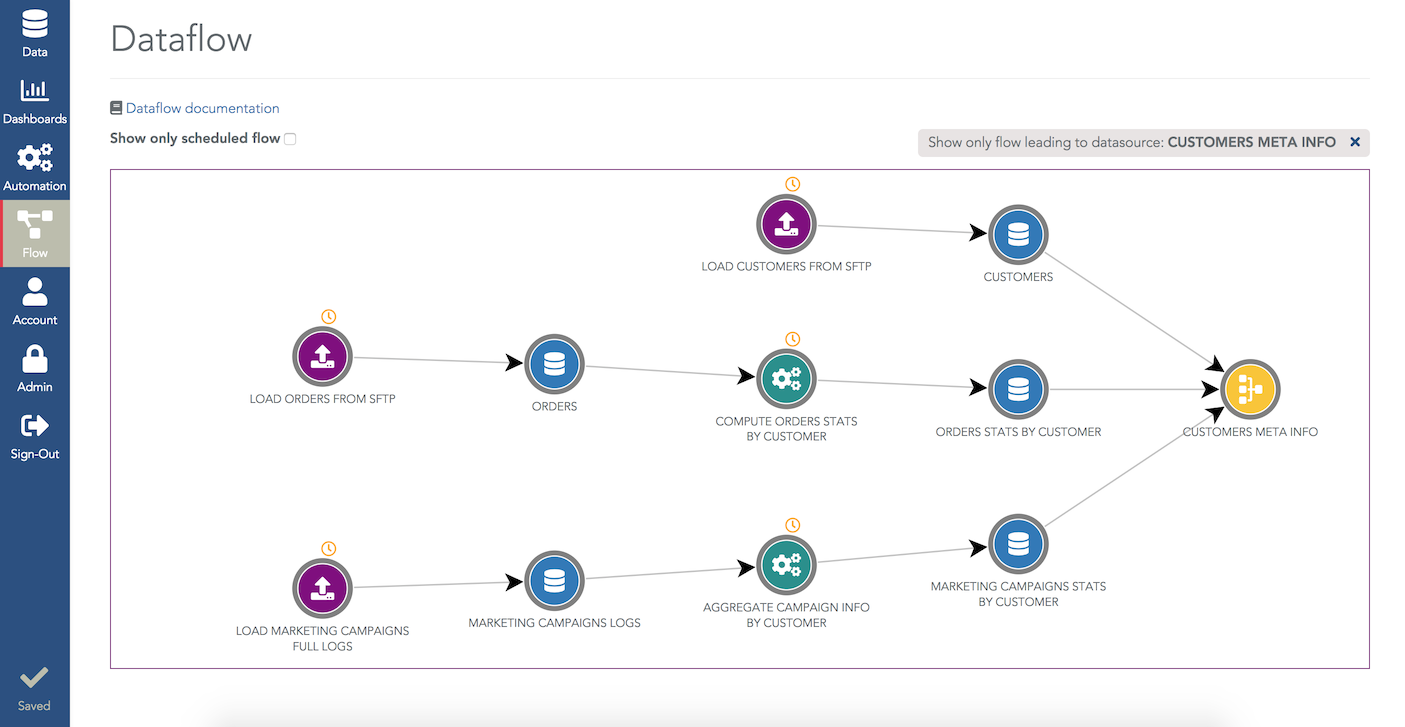Open the Admin section in sidebar
The height and width of the screenshot is (727, 1405).
tap(35, 368)
